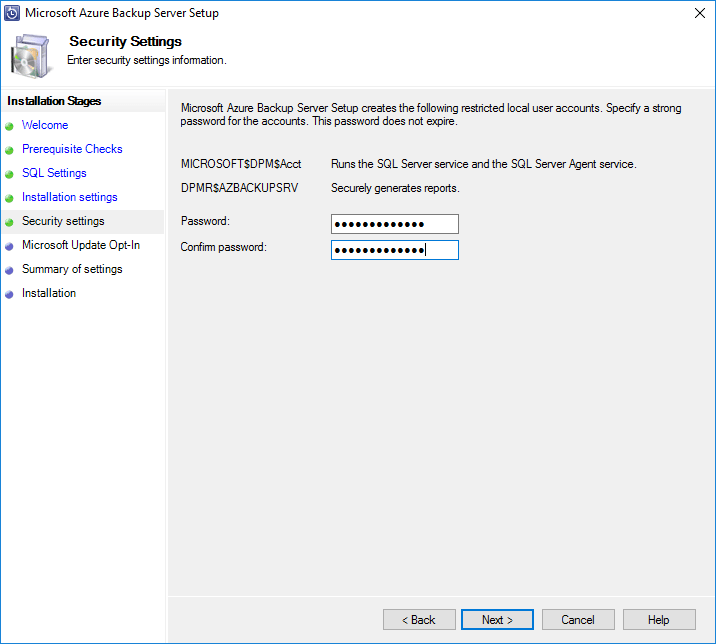Close the setup window
716x644 pixels.
pos(700,13)
